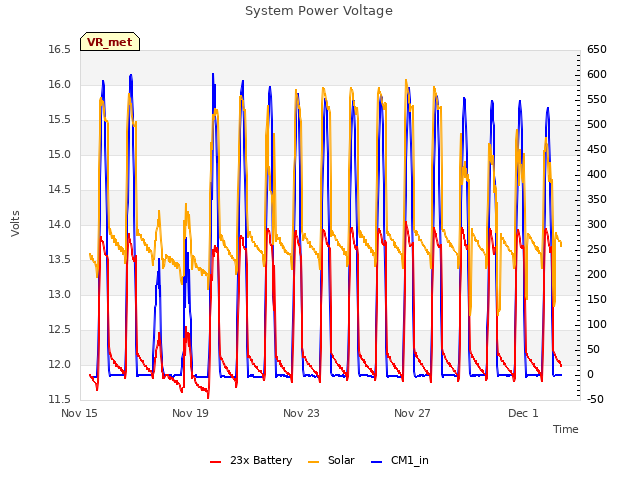The width and height of the screenshot is (640, 480).
Task: Click the 13.5 value on left axis
Action: pos(59,260)
